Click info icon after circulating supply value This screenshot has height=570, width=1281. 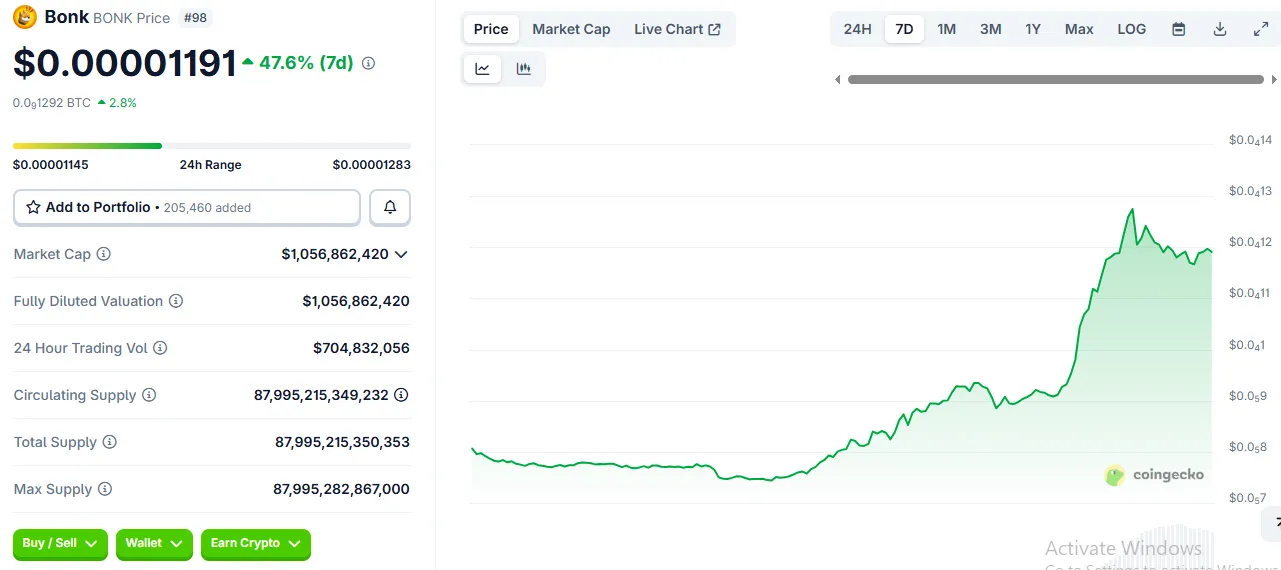(401, 395)
